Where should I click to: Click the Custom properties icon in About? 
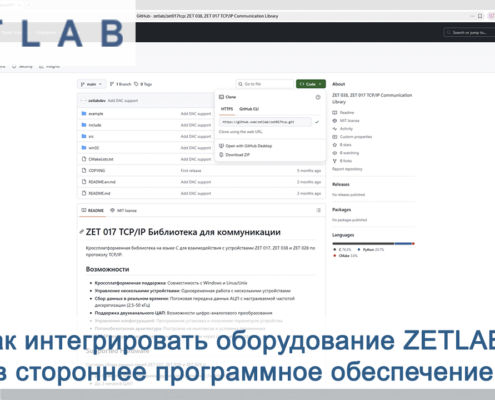(x=335, y=137)
